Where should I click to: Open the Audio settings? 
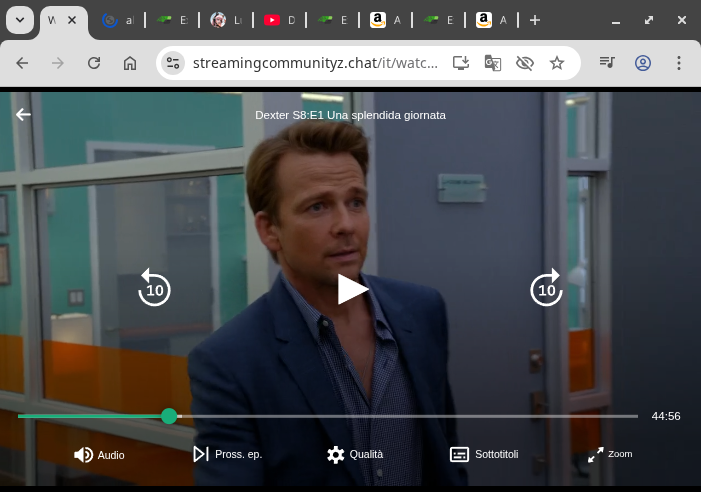click(99, 455)
